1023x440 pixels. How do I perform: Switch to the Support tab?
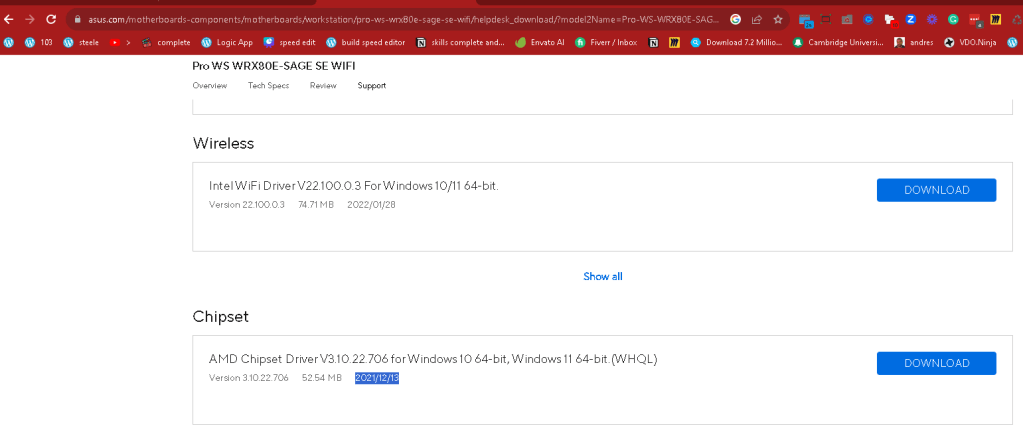(x=371, y=86)
